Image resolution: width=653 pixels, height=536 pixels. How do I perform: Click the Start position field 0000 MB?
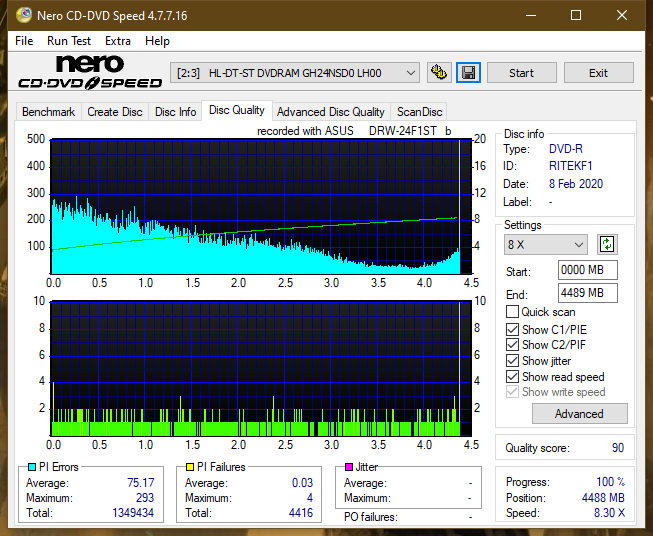(x=588, y=270)
